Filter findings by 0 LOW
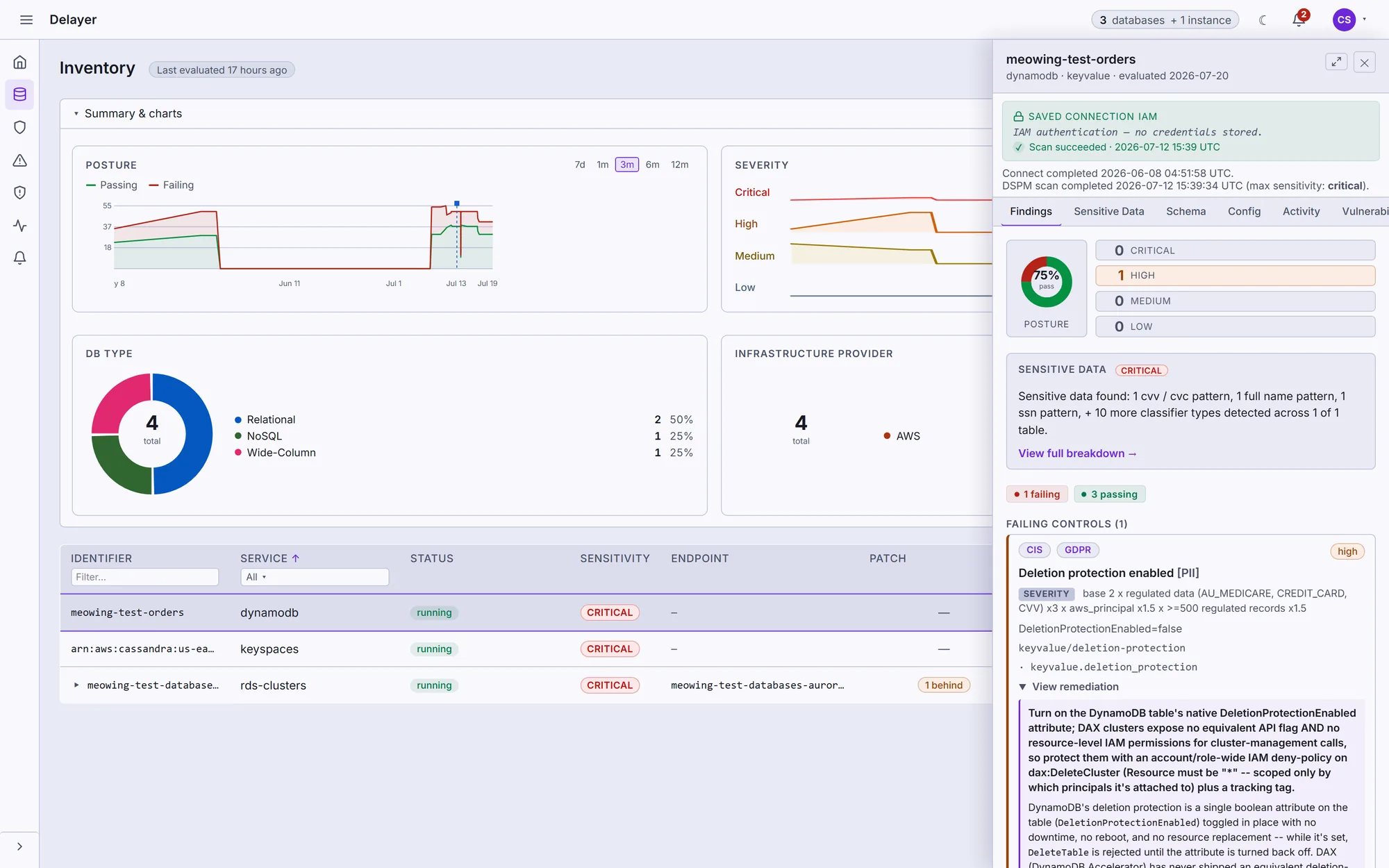 (1235, 326)
